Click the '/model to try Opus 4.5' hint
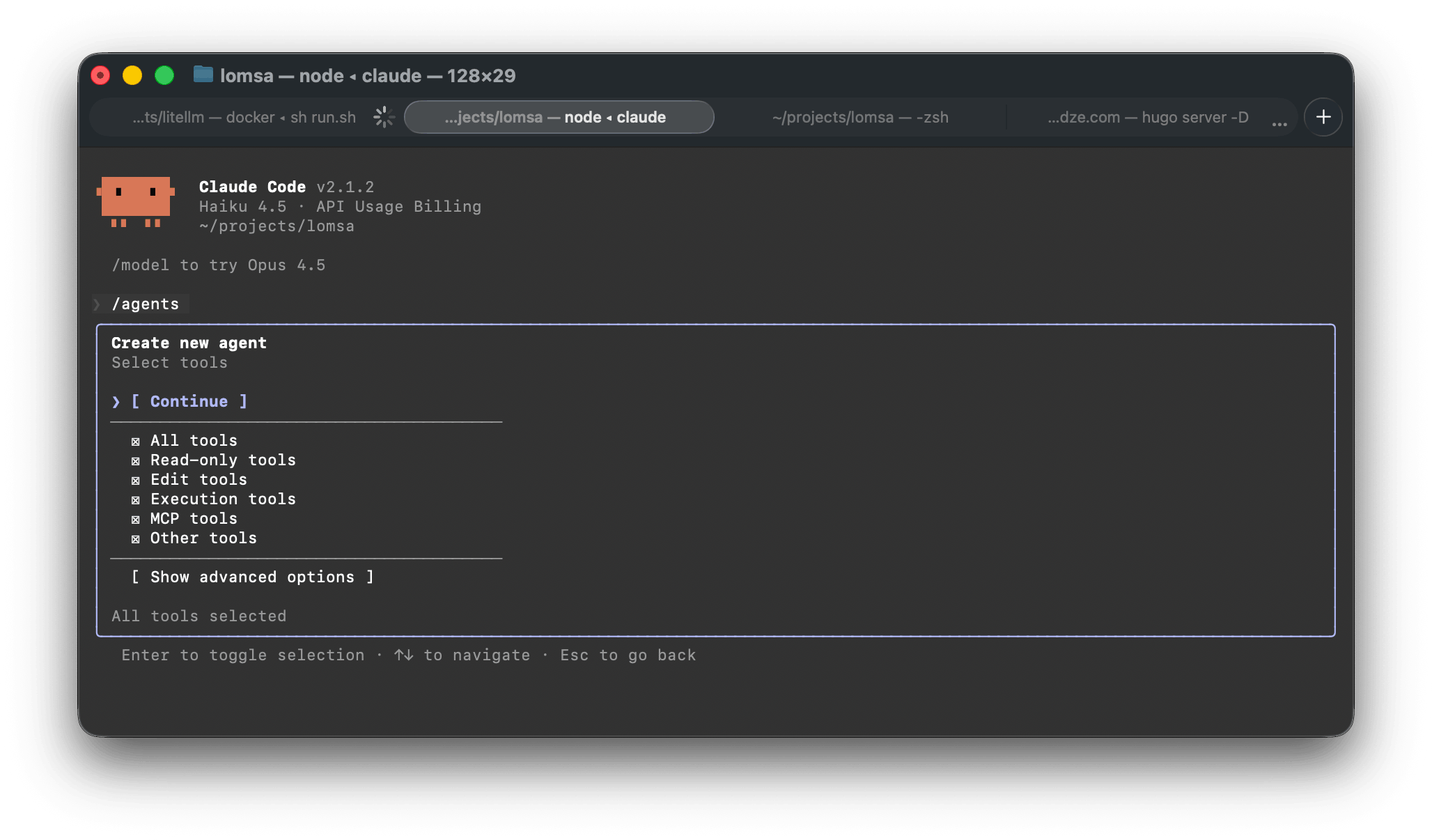 click(x=219, y=265)
